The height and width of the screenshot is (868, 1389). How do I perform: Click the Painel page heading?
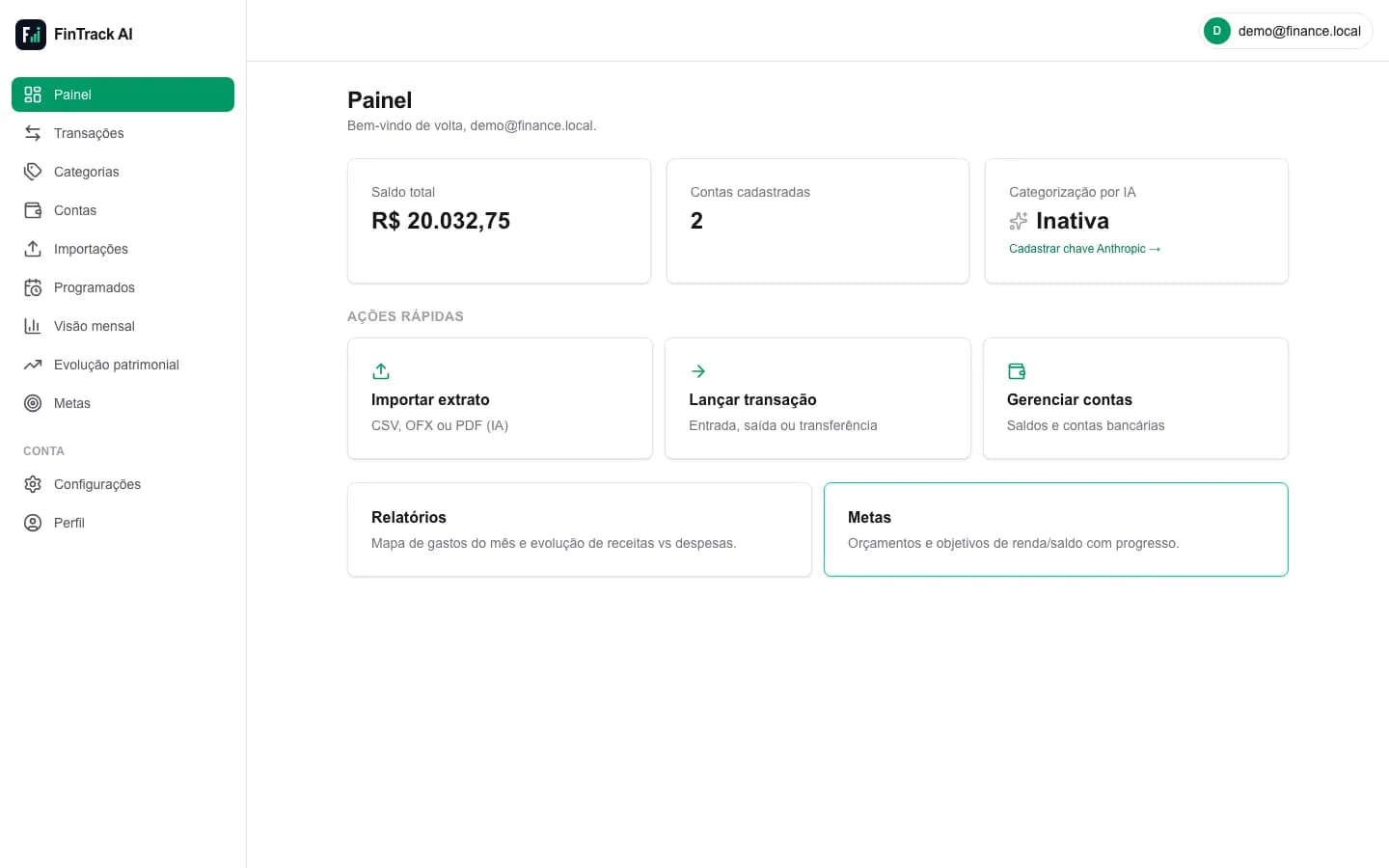[x=379, y=100]
